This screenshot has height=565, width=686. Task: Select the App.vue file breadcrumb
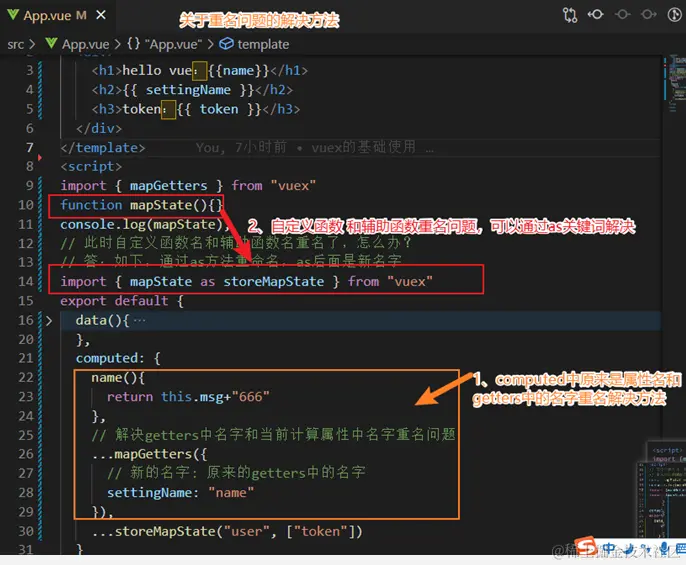[x=77, y=44]
